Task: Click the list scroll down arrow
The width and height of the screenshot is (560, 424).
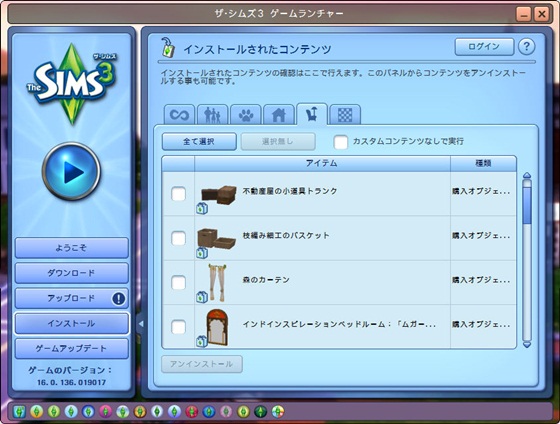Action: (527, 344)
